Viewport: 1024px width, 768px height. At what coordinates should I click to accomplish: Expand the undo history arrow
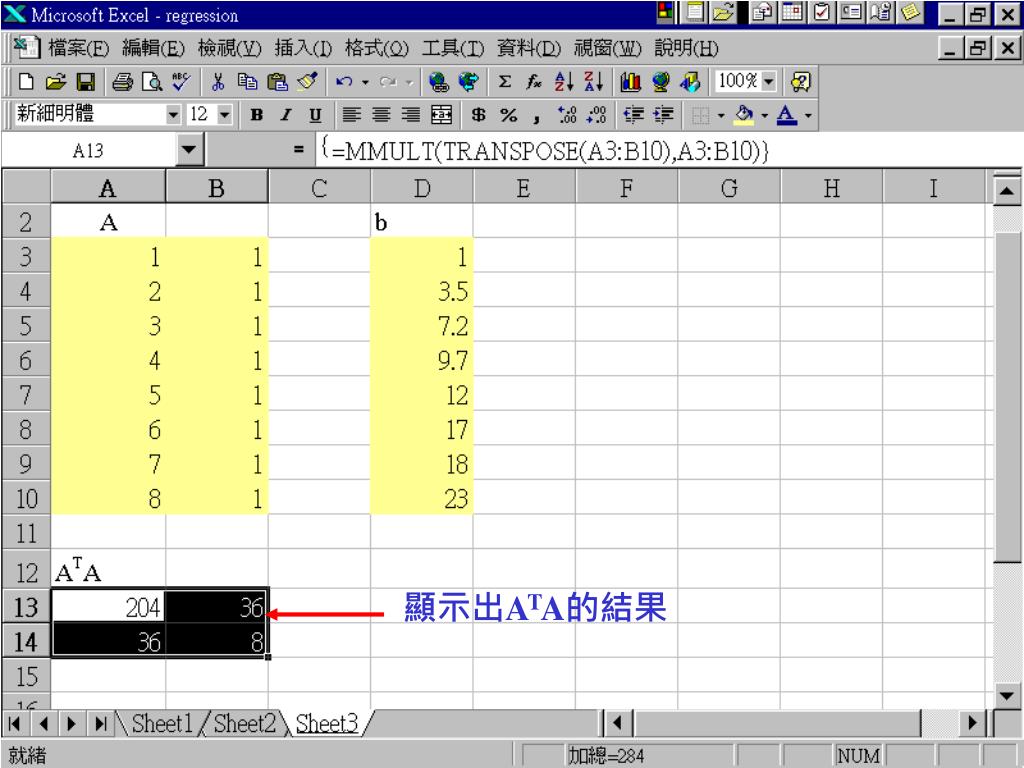pos(365,82)
